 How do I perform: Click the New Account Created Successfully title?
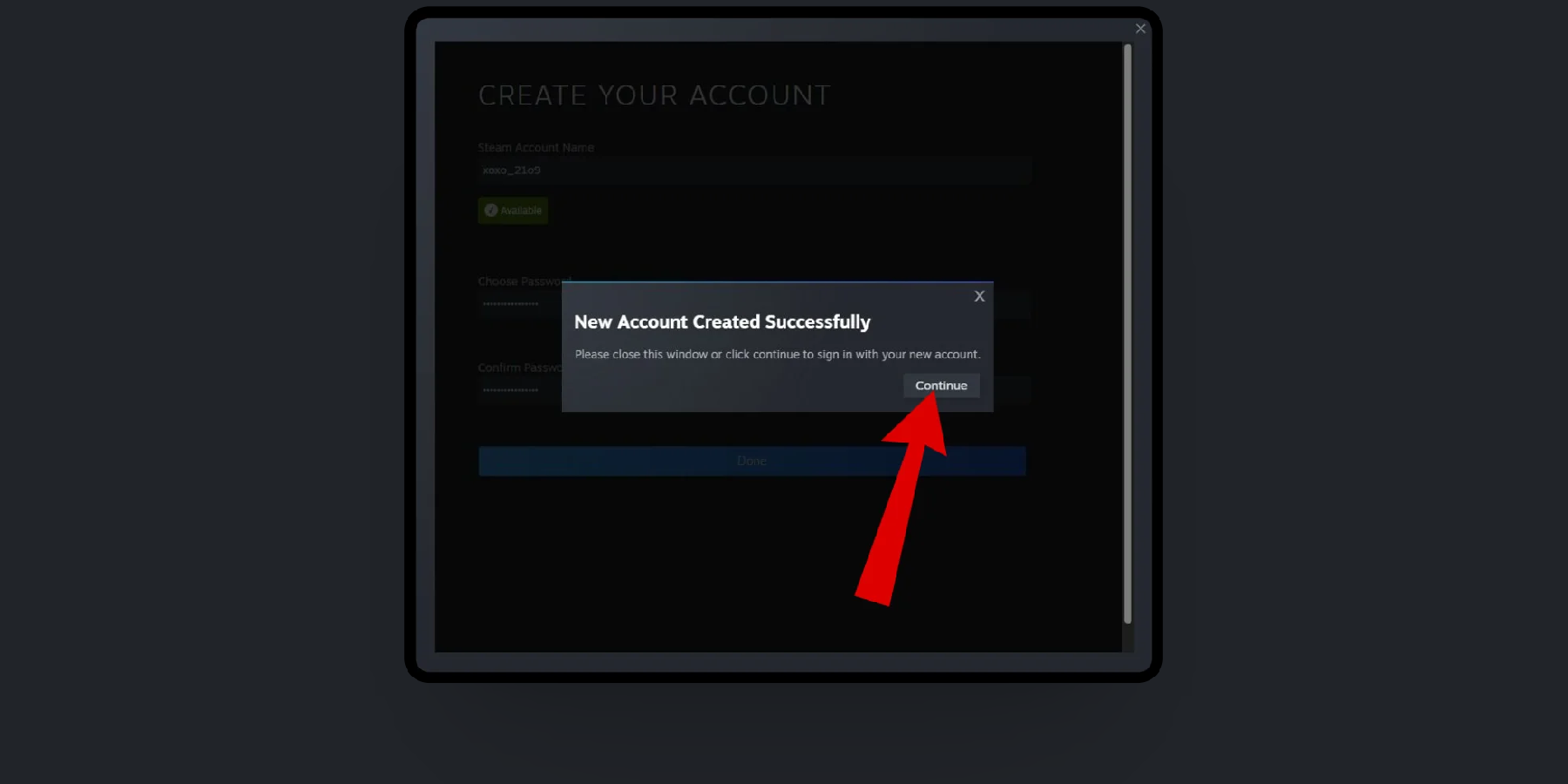tap(722, 322)
